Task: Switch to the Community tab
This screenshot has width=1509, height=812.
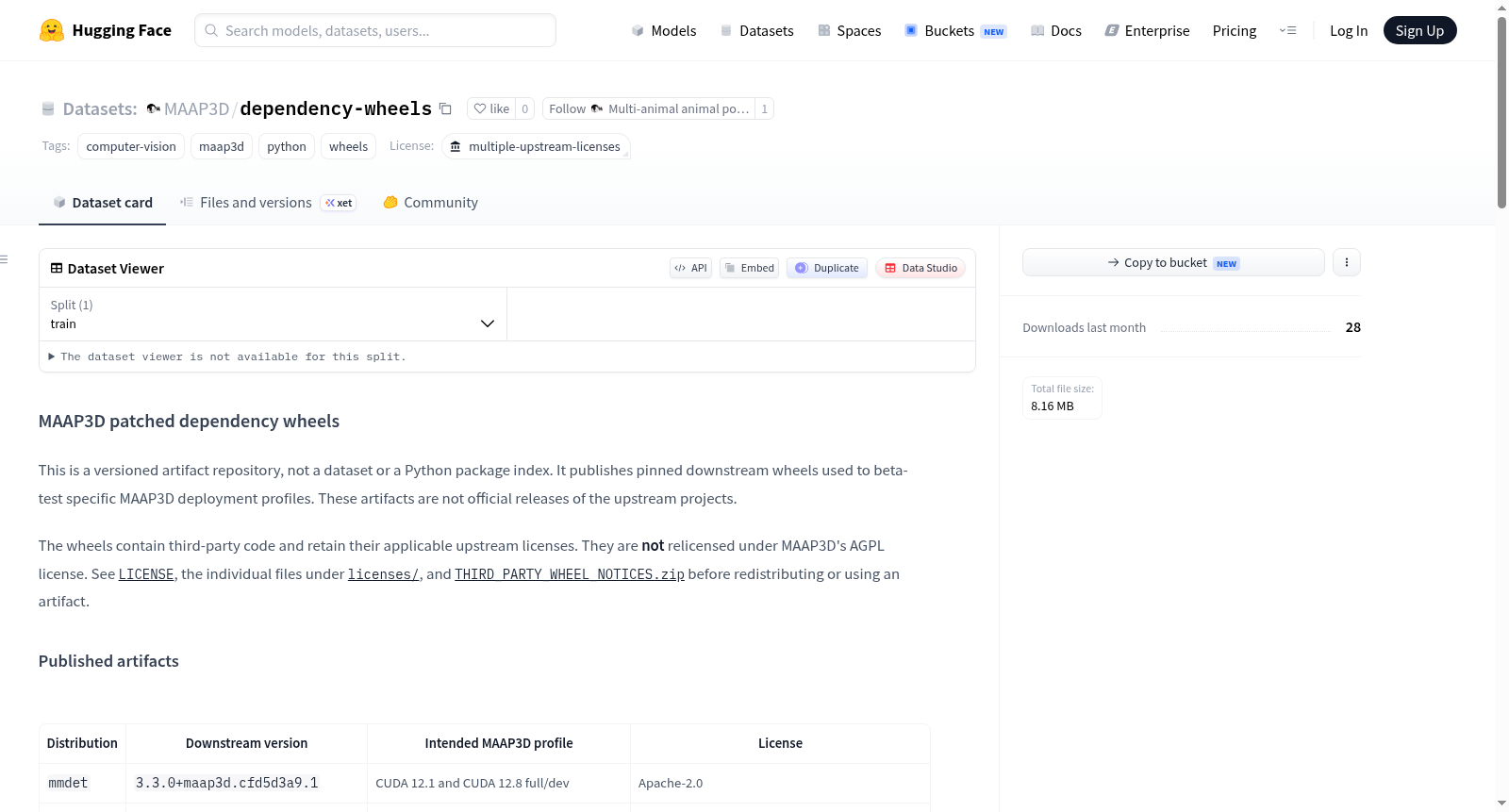Action: coord(430,203)
